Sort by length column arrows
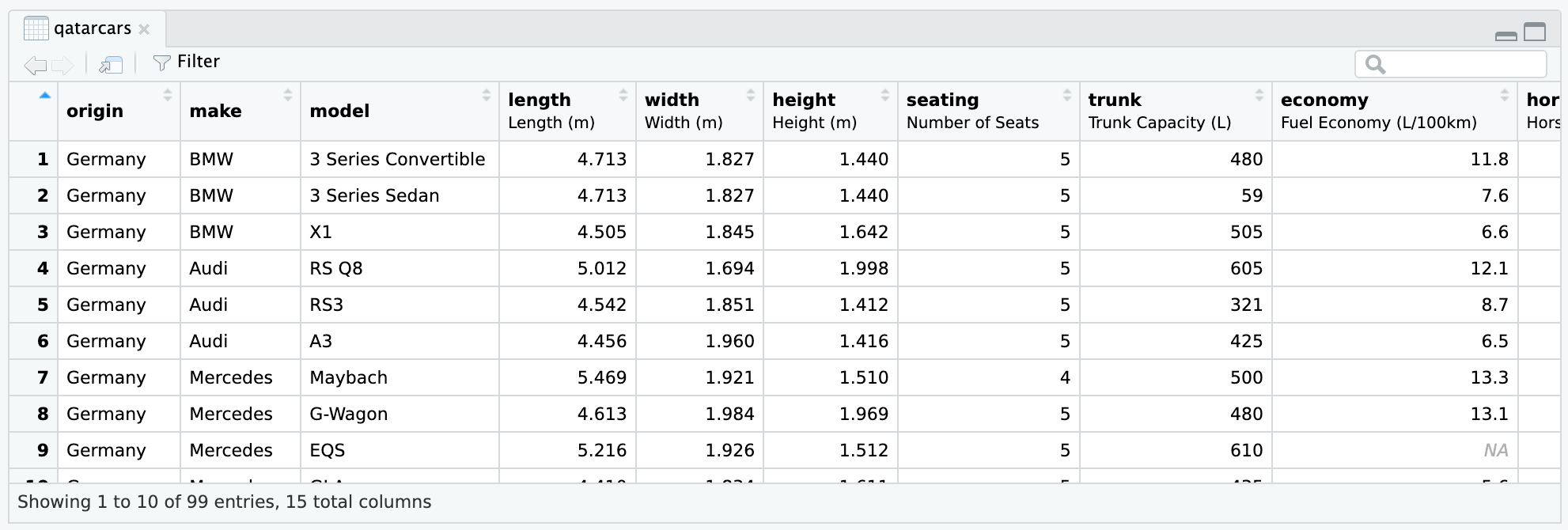The image size is (1568, 530). coord(623,96)
